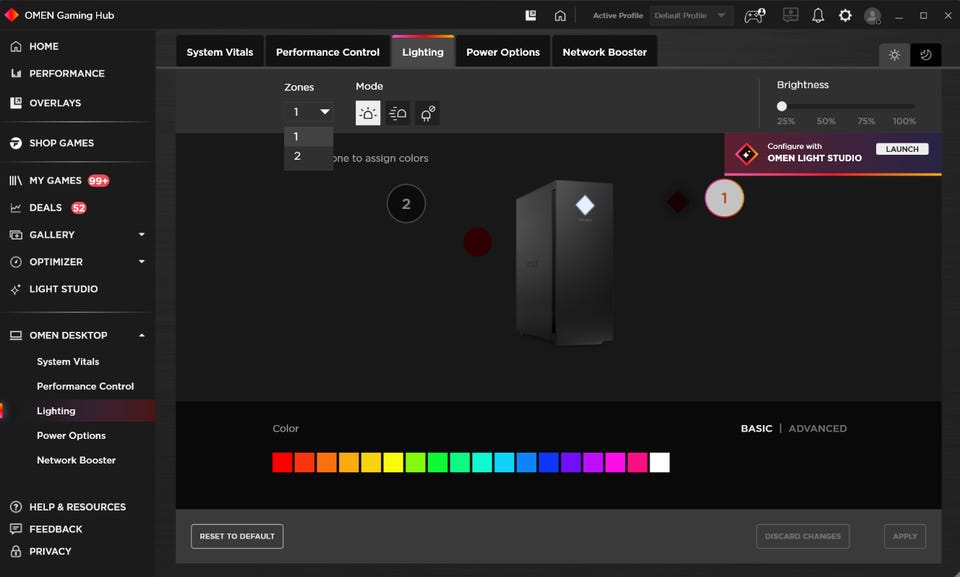Switch color picker to ADVANCED
Screen dimensions: 960x577
[x=817, y=428]
